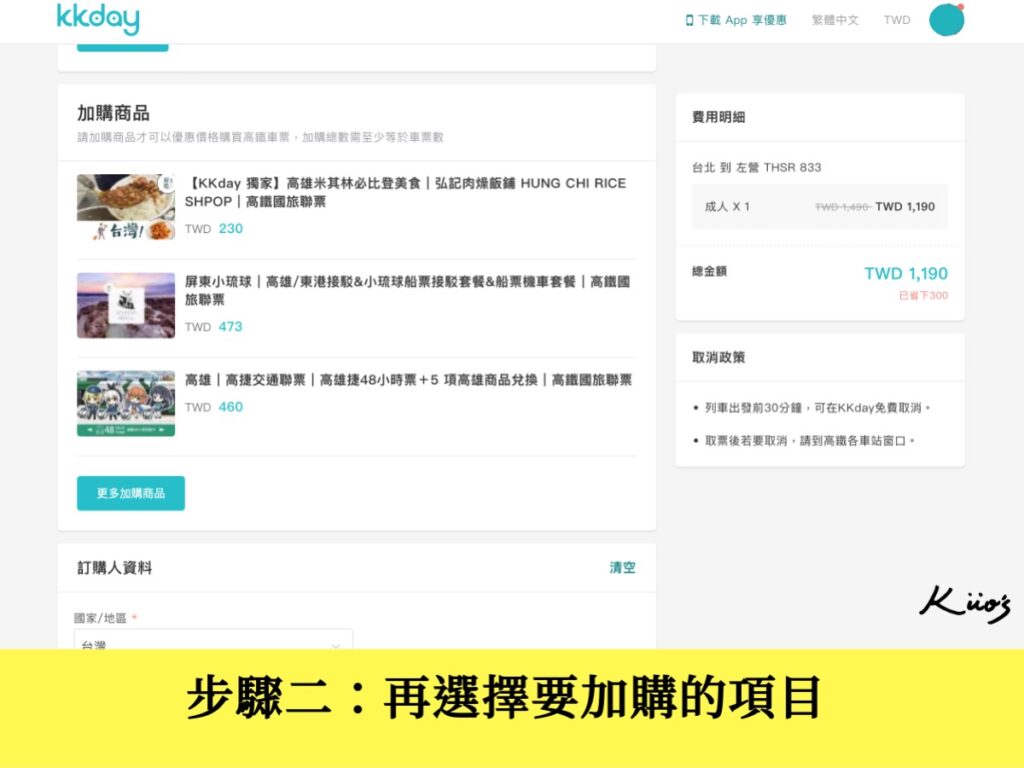1024x768 pixels.
Task: Expand currency options by clicking TWD
Action: point(896,19)
